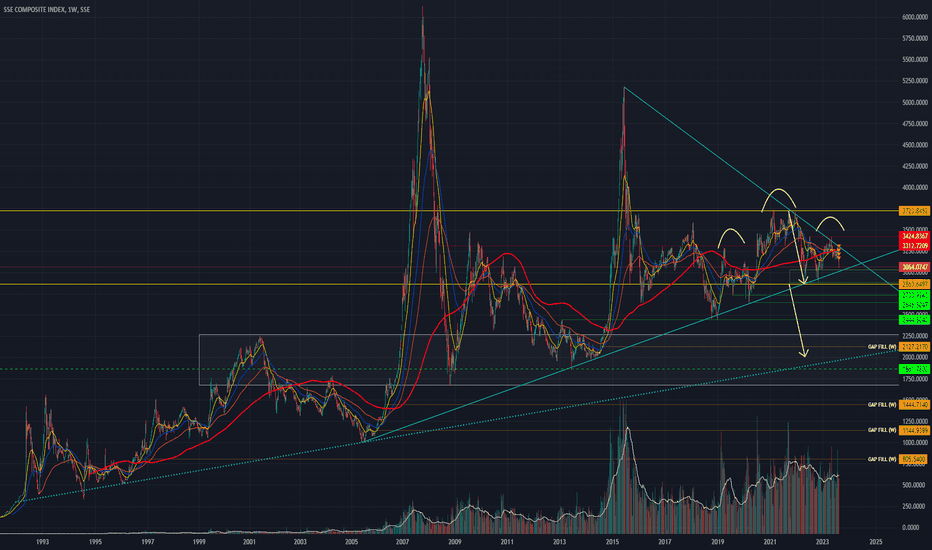The image size is (932, 550).
Task: Click GAP FILL (W) label beside 805.5400
Action: coord(882,459)
